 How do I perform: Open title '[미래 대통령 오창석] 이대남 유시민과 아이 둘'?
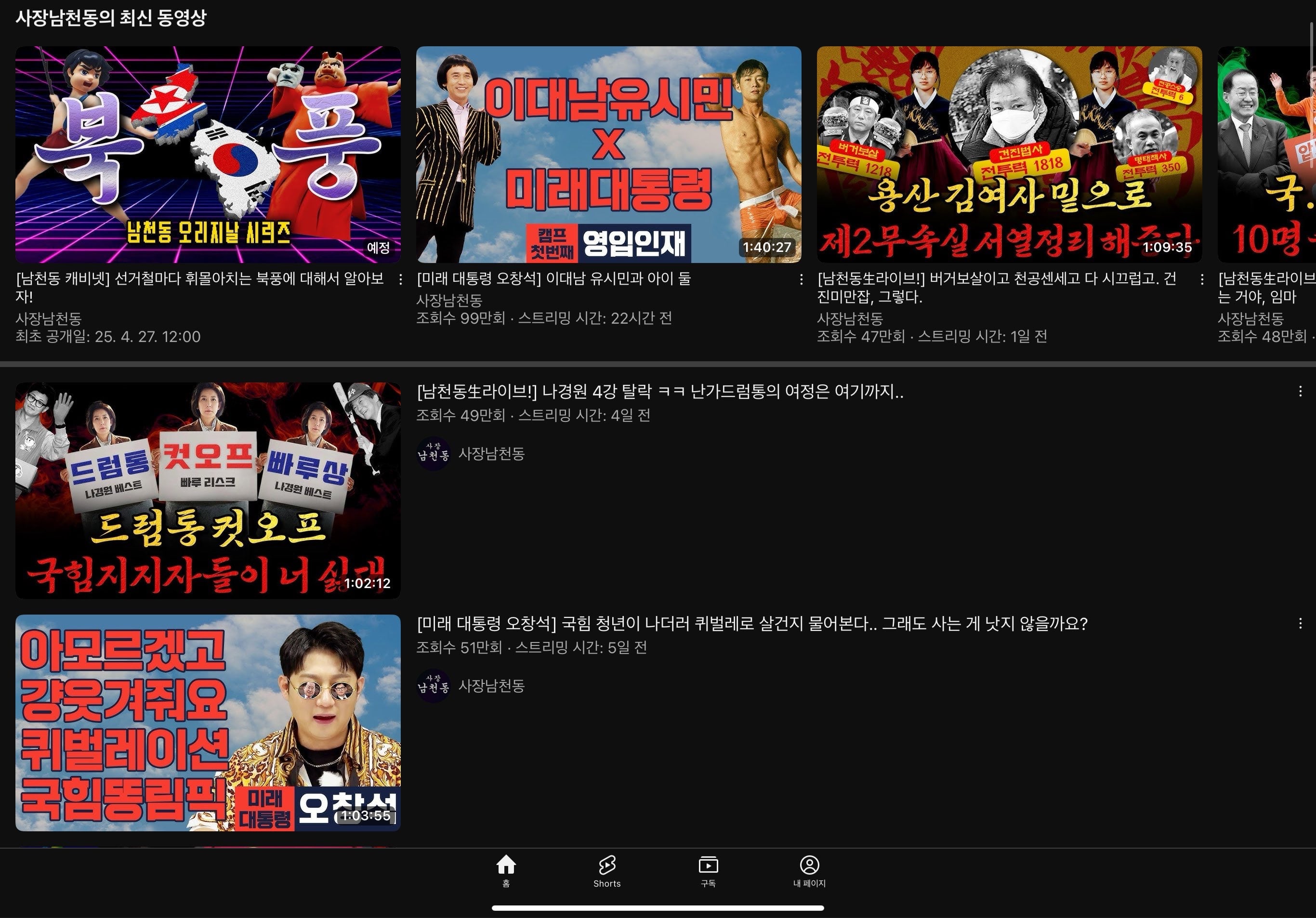(x=553, y=278)
